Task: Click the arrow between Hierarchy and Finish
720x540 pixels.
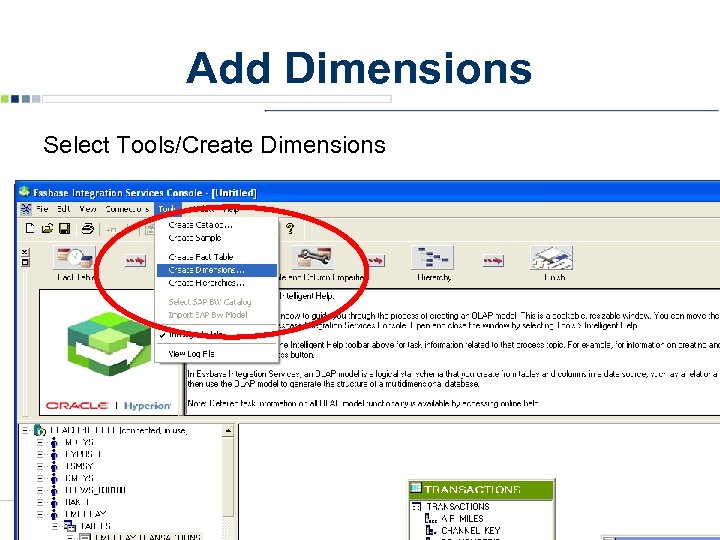Action: click(x=493, y=260)
